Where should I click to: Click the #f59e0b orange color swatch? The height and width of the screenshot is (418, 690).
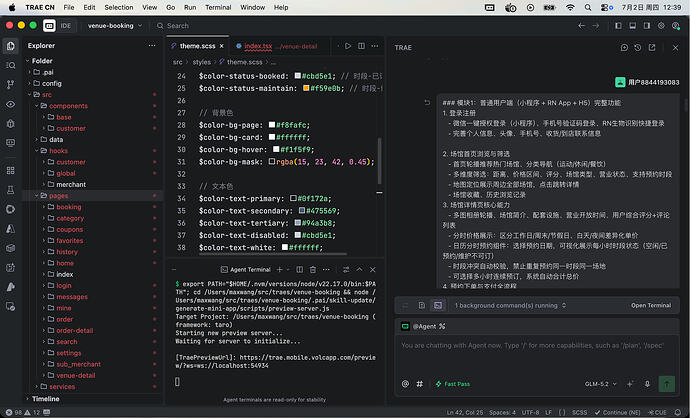pos(306,88)
